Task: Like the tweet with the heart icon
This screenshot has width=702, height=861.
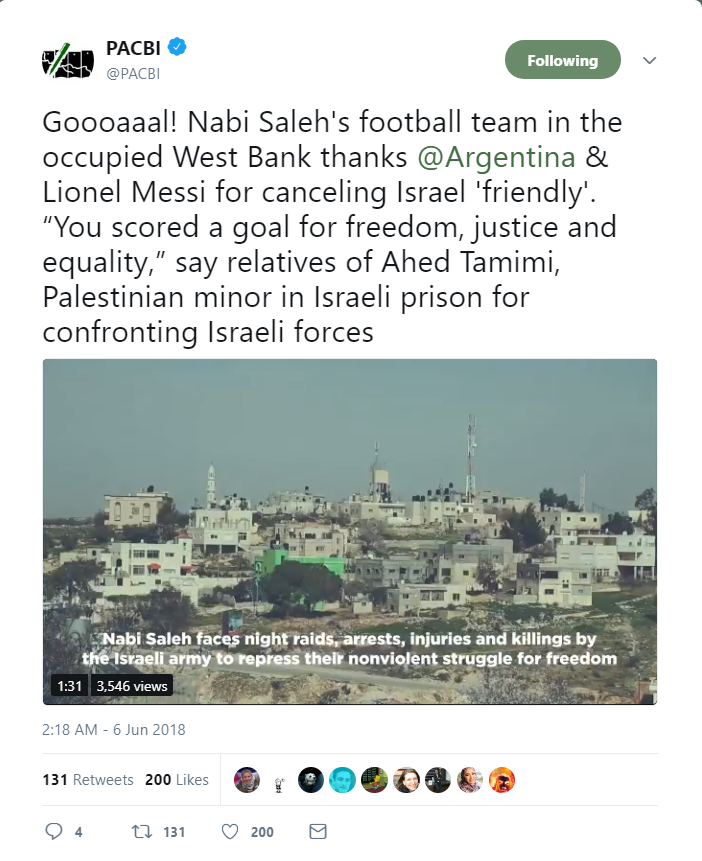Action: [230, 831]
